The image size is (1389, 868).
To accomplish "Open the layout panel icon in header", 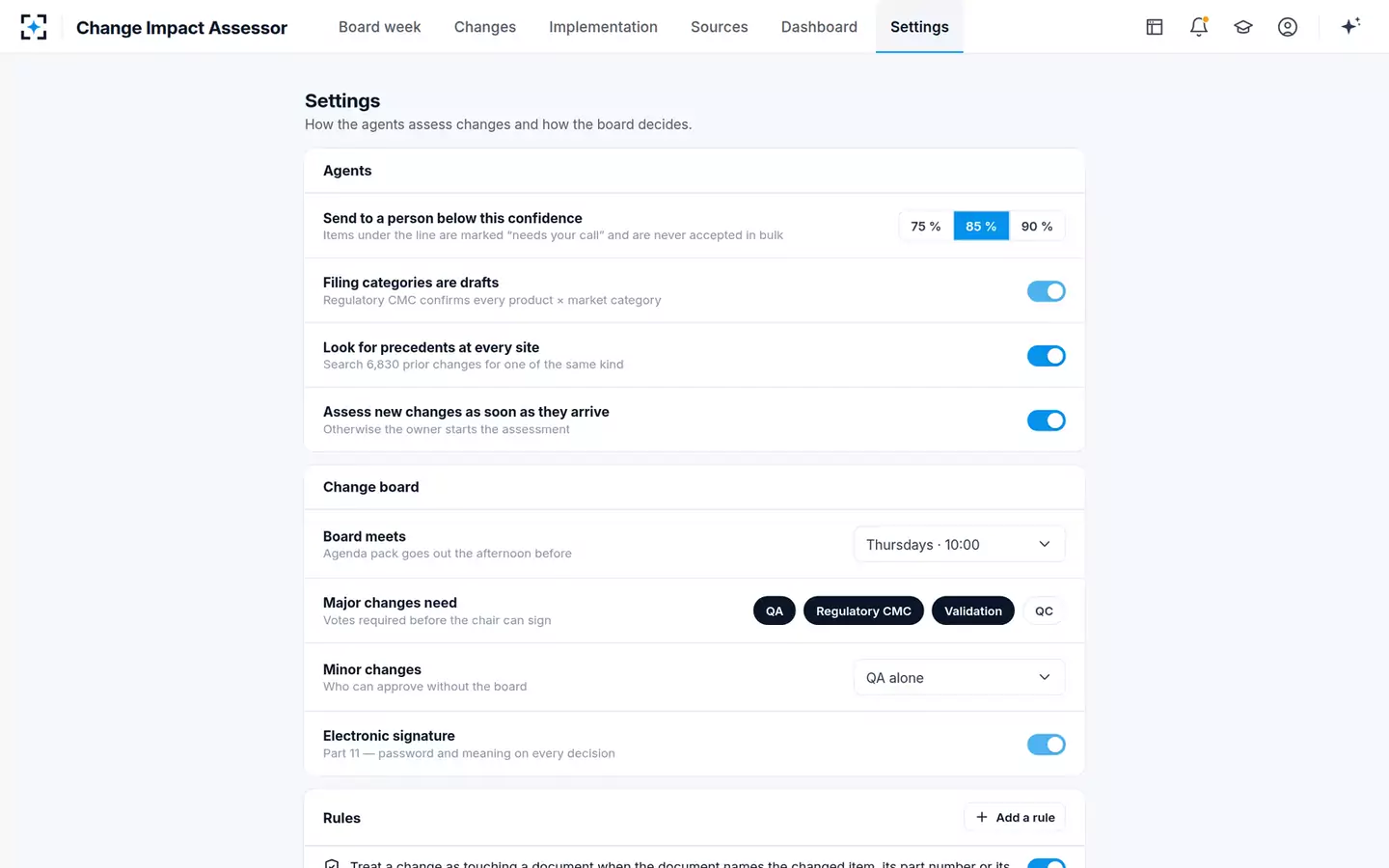I will tap(1155, 27).
